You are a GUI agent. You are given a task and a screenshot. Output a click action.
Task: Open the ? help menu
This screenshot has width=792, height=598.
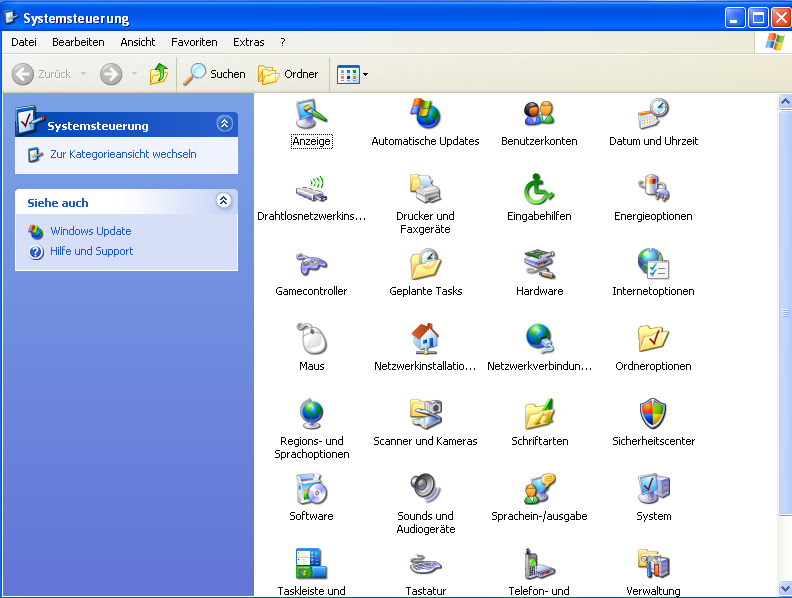[283, 42]
